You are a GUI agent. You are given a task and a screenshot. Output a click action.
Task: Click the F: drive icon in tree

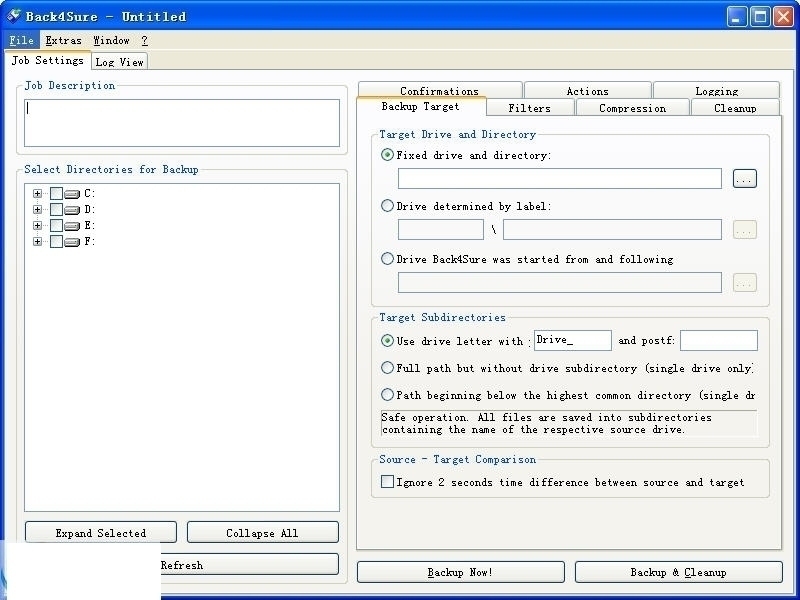[72, 241]
